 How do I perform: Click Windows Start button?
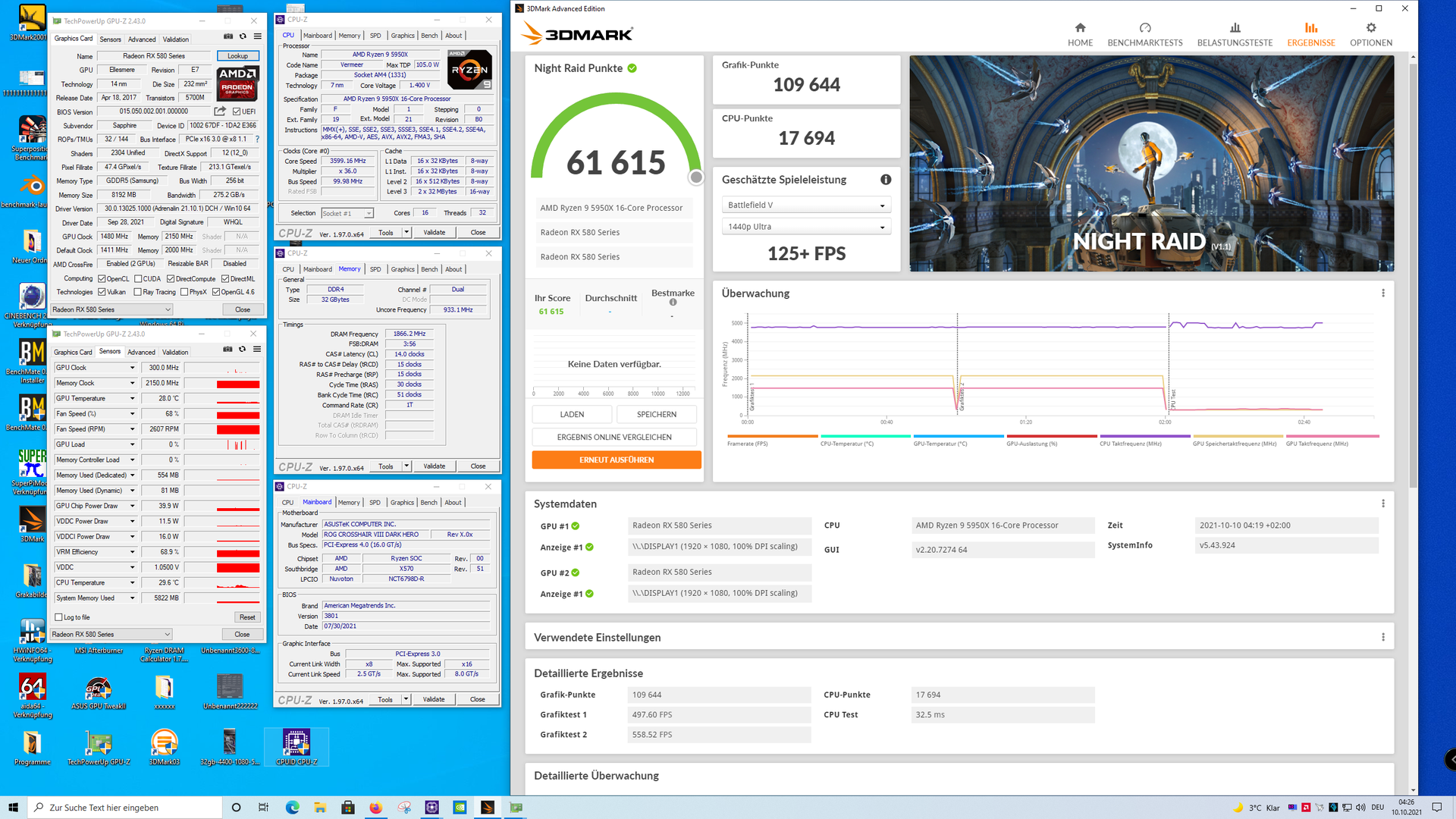pyautogui.click(x=13, y=808)
